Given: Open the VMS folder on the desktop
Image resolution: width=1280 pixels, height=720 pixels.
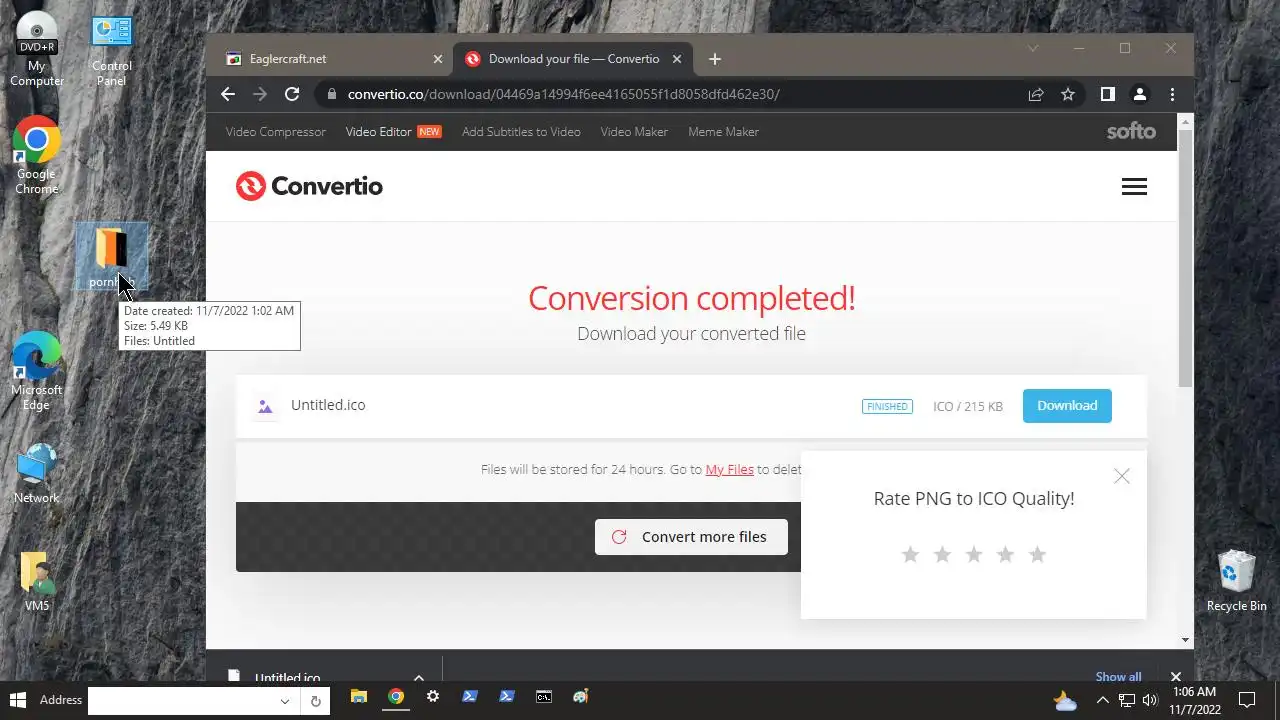Looking at the screenshot, I should pyautogui.click(x=37, y=581).
